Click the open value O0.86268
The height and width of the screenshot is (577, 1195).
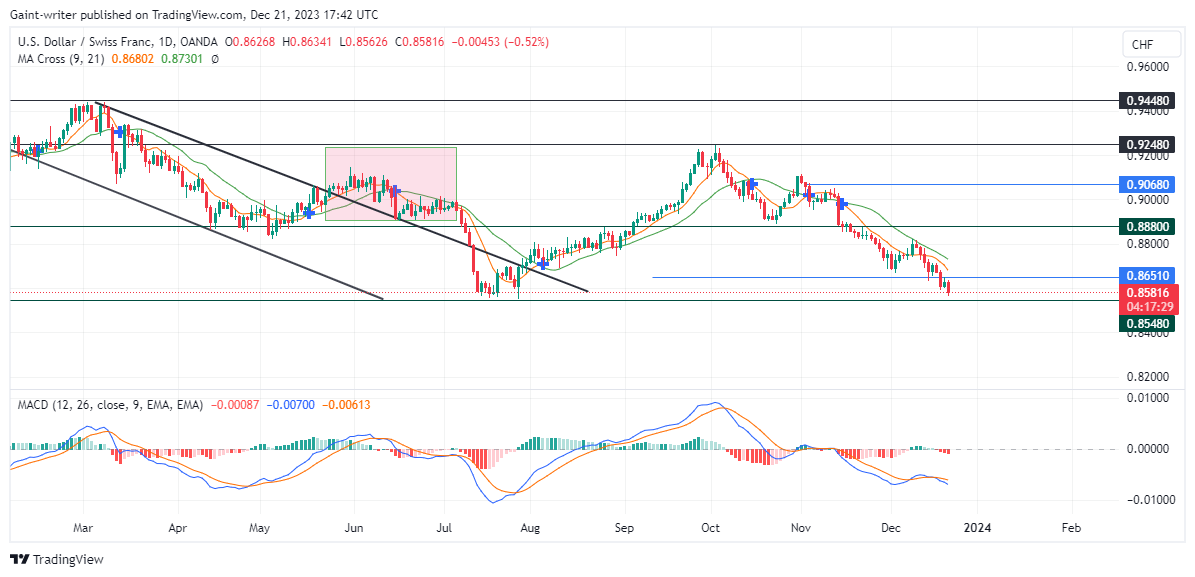(248, 43)
